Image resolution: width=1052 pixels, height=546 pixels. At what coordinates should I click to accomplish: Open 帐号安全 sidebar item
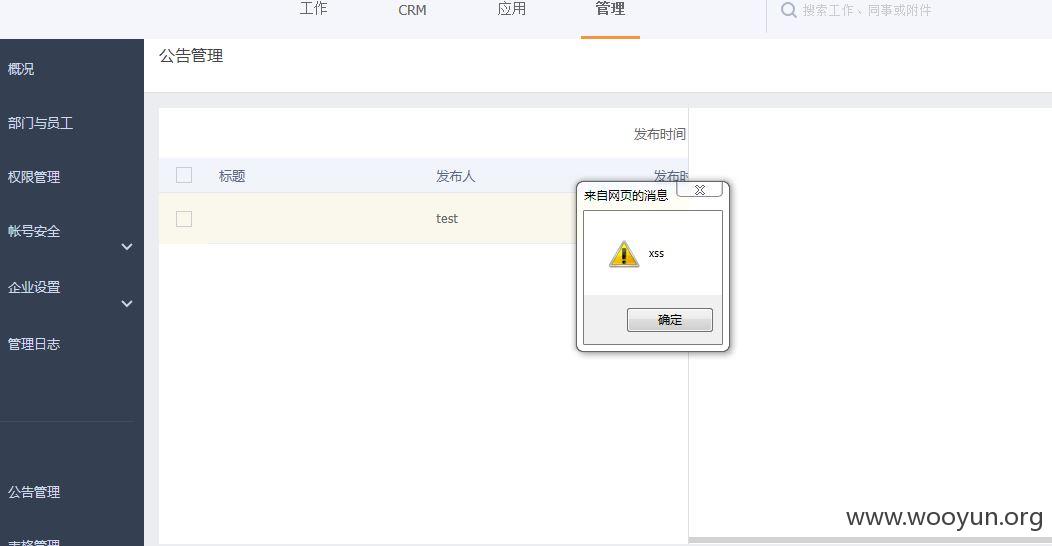tap(34, 231)
